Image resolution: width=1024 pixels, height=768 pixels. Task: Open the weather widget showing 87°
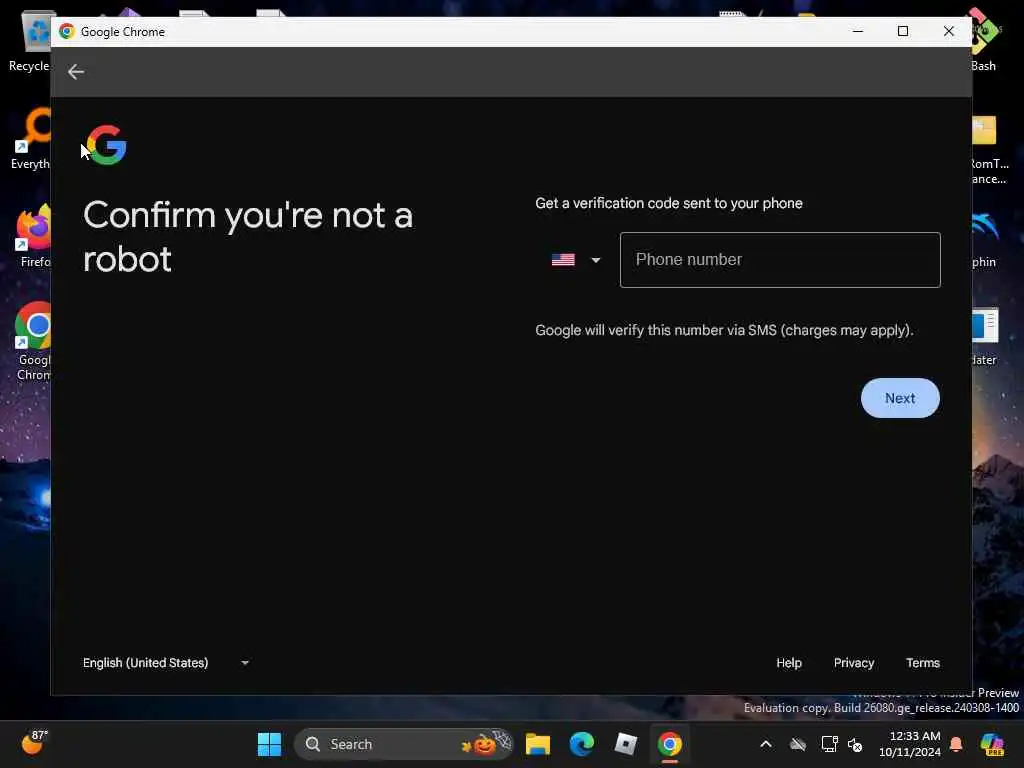click(x=34, y=742)
